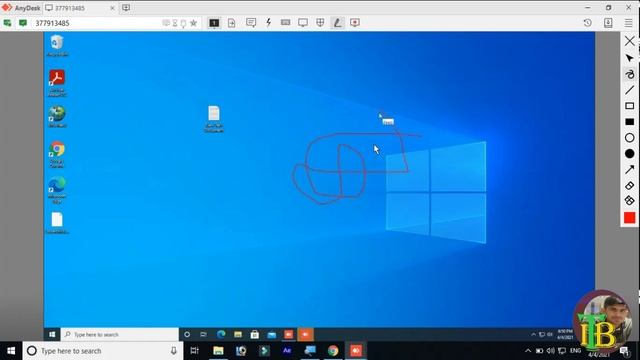
Task: Click the microphone icon in local search box
Action: point(174,351)
